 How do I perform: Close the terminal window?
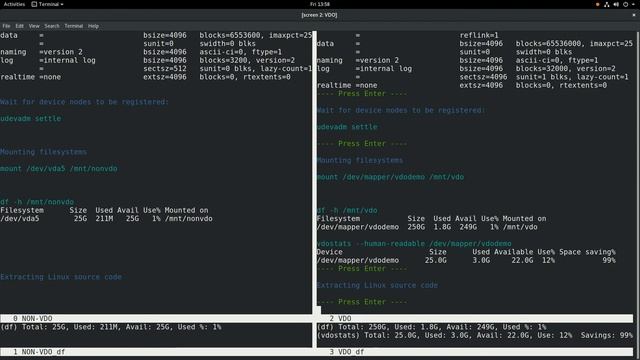coord(634,15)
